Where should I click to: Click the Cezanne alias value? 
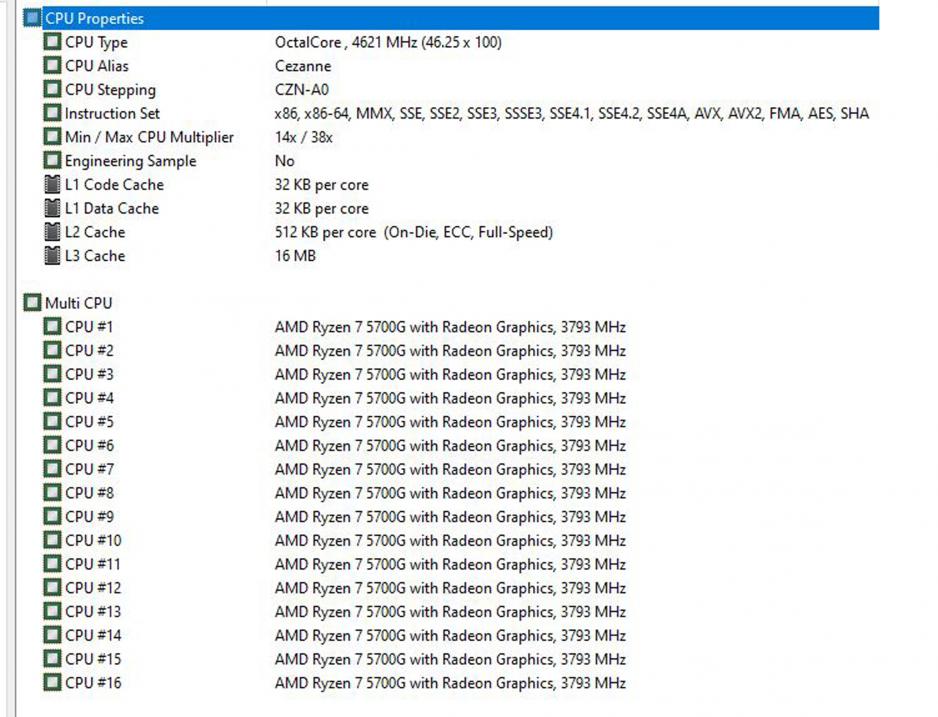click(x=302, y=66)
